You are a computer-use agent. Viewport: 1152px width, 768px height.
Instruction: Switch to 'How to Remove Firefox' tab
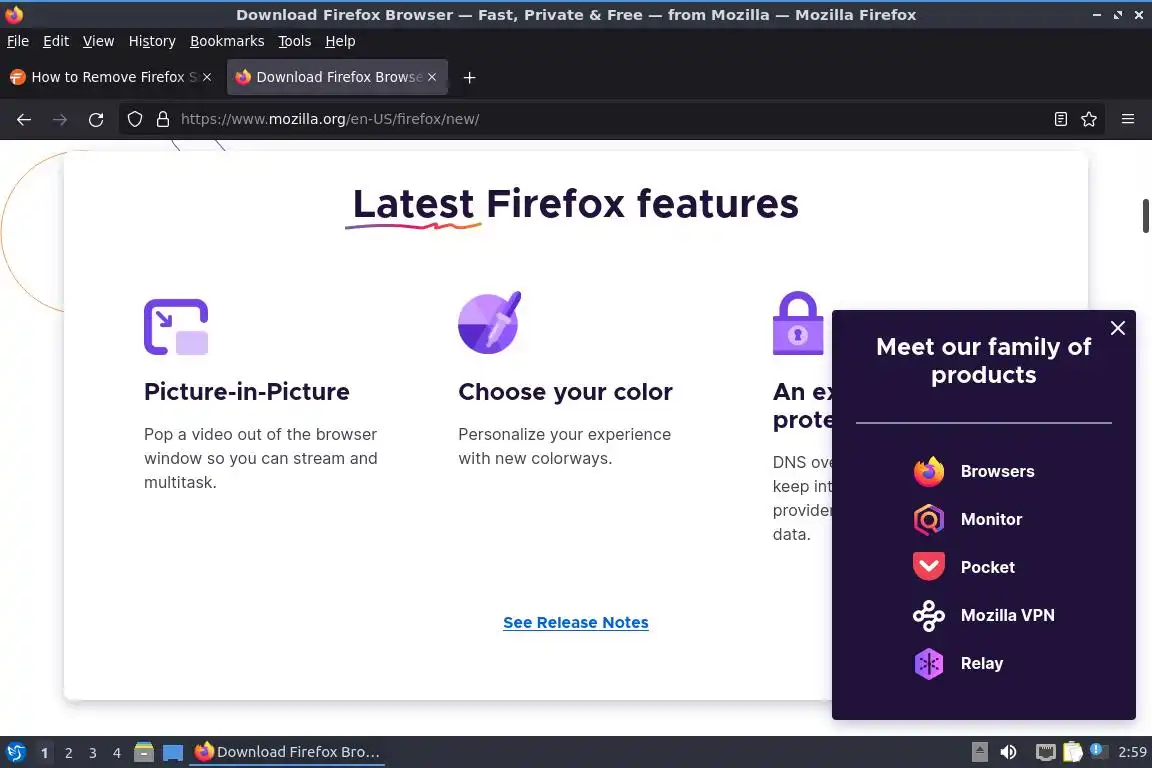[x=110, y=77]
